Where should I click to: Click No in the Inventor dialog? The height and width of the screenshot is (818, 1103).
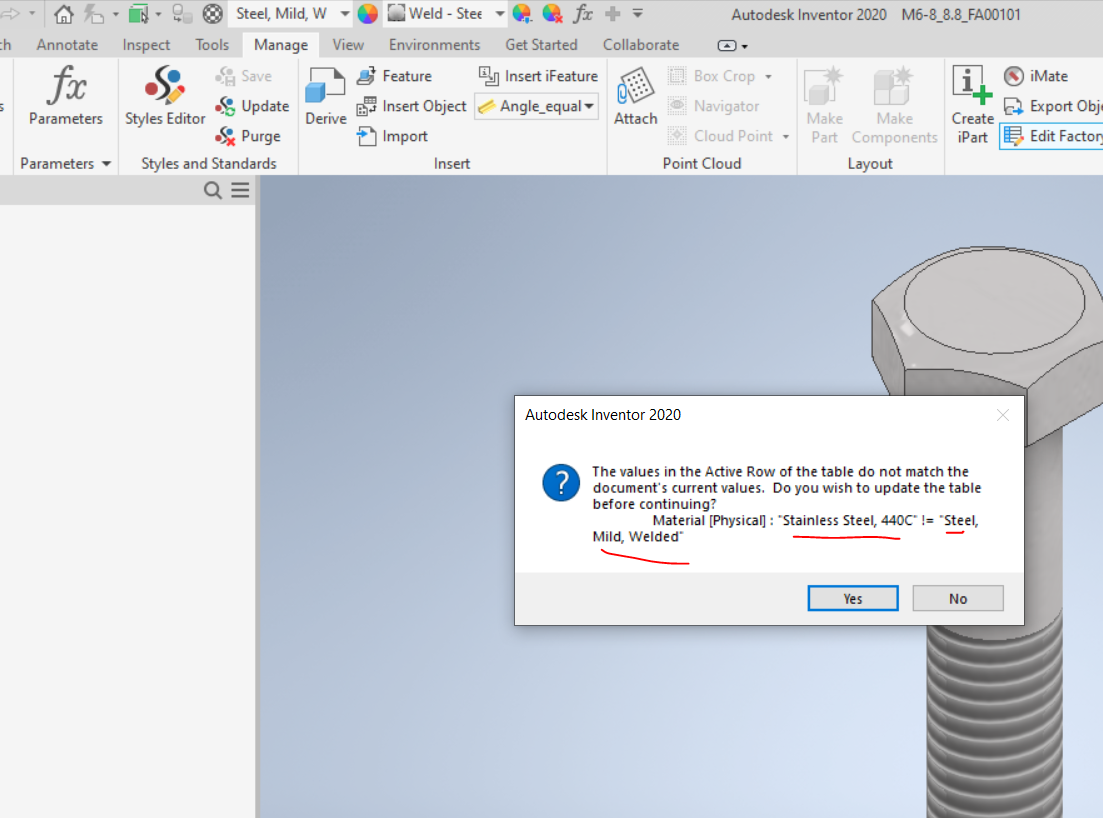point(957,597)
